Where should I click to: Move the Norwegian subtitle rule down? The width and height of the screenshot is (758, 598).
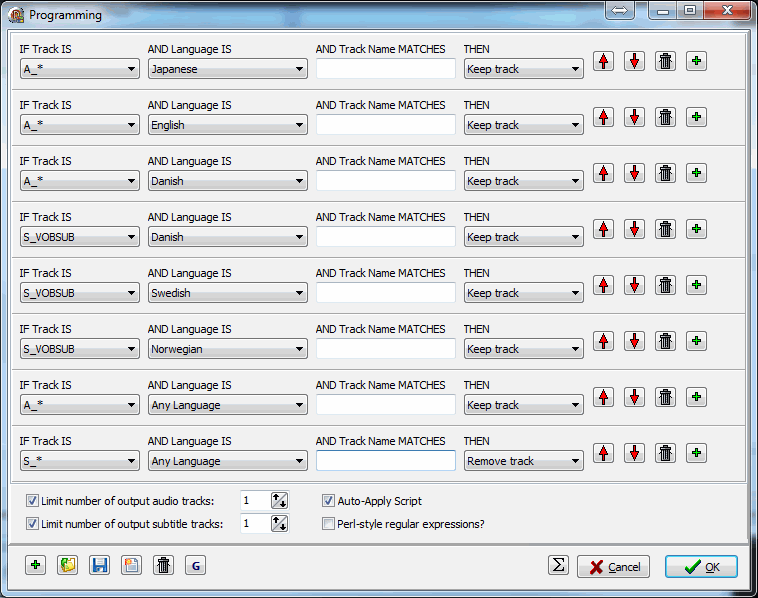(634, 341)
